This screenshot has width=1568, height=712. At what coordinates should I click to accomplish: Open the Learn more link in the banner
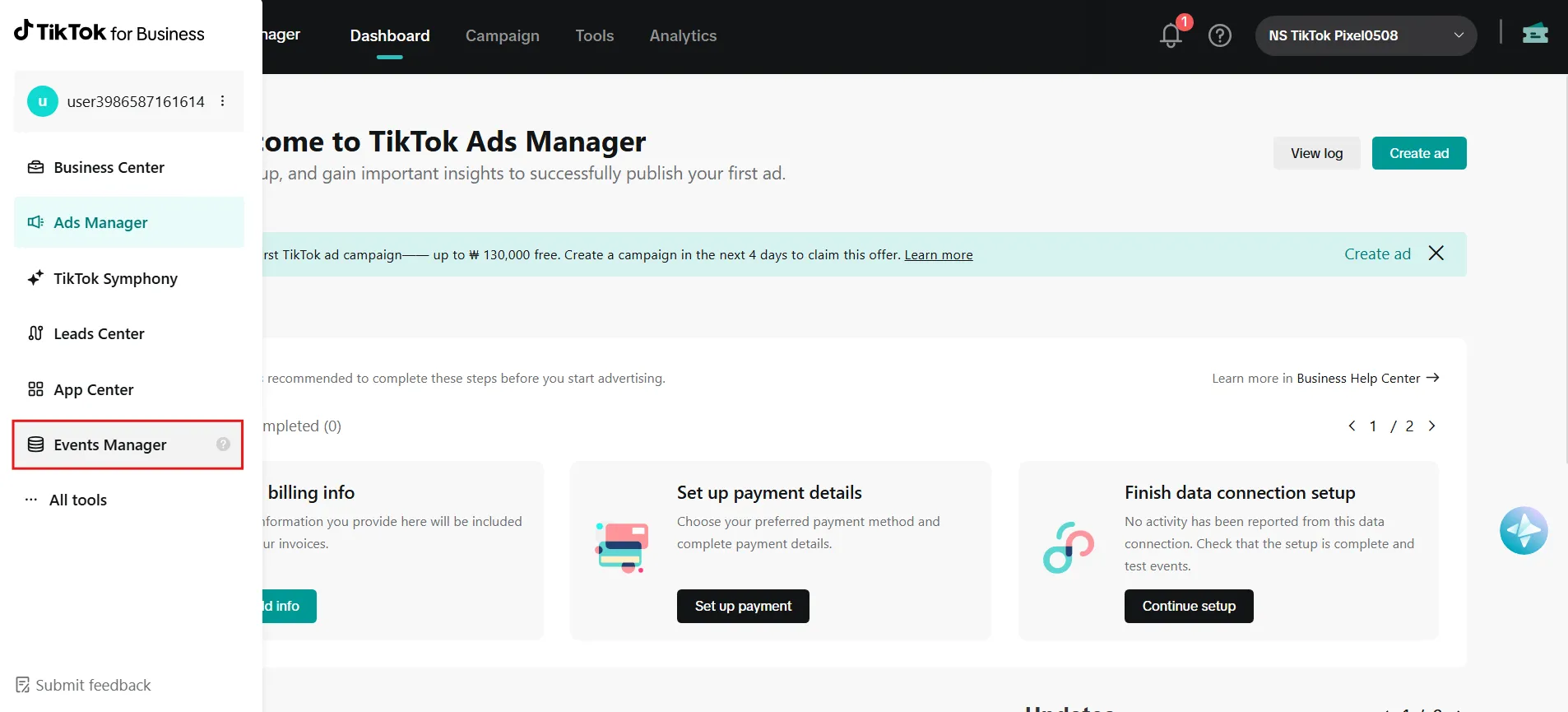tap(939, 255)
